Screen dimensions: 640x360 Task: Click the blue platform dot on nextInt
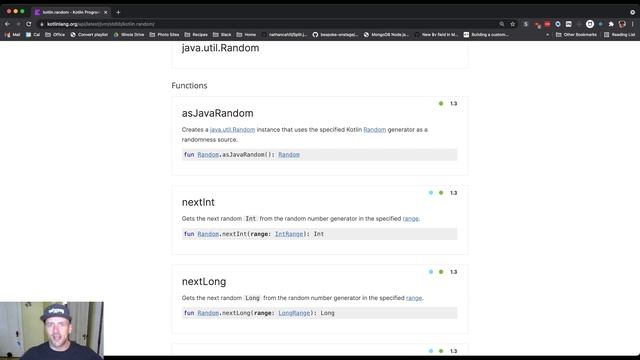[x=431, y=193]
